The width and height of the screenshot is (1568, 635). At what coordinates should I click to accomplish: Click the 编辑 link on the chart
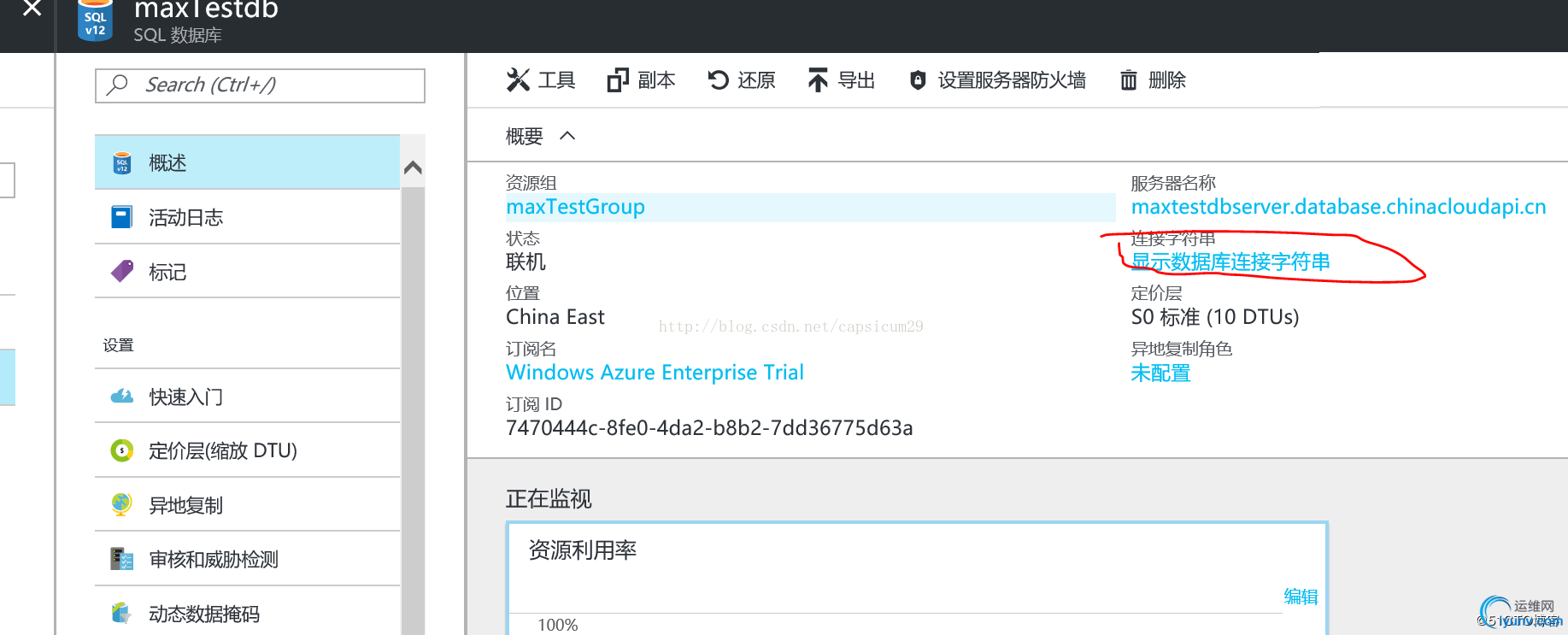click(x=1301, y=597)
